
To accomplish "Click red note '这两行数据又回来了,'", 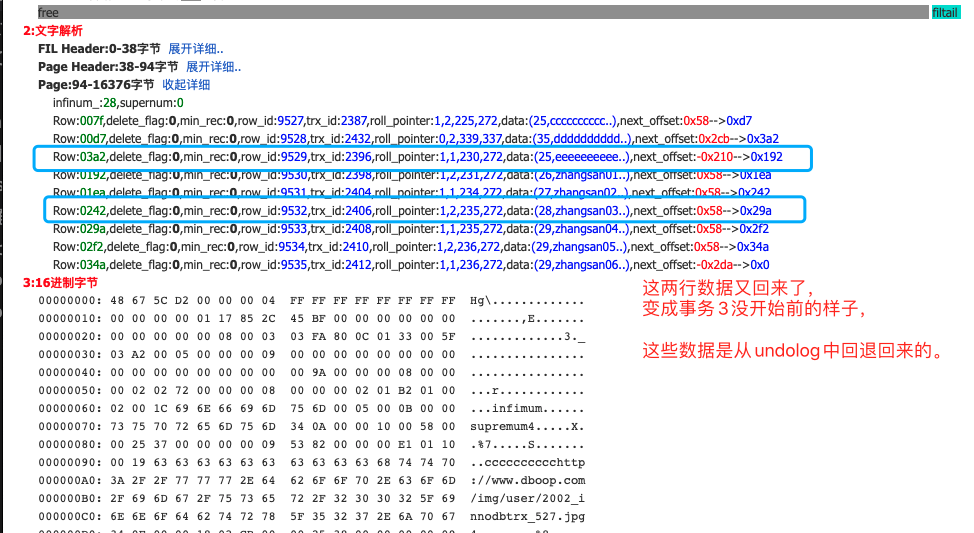I will [727, 288].
